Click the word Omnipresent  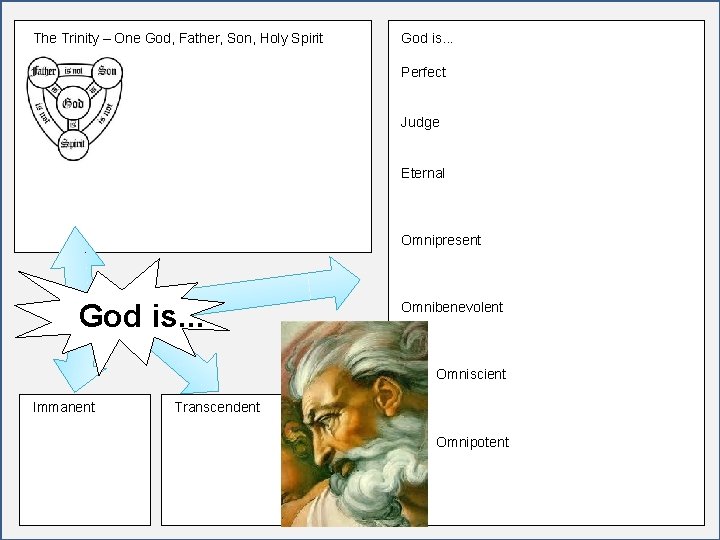click(x=441, y=240)
